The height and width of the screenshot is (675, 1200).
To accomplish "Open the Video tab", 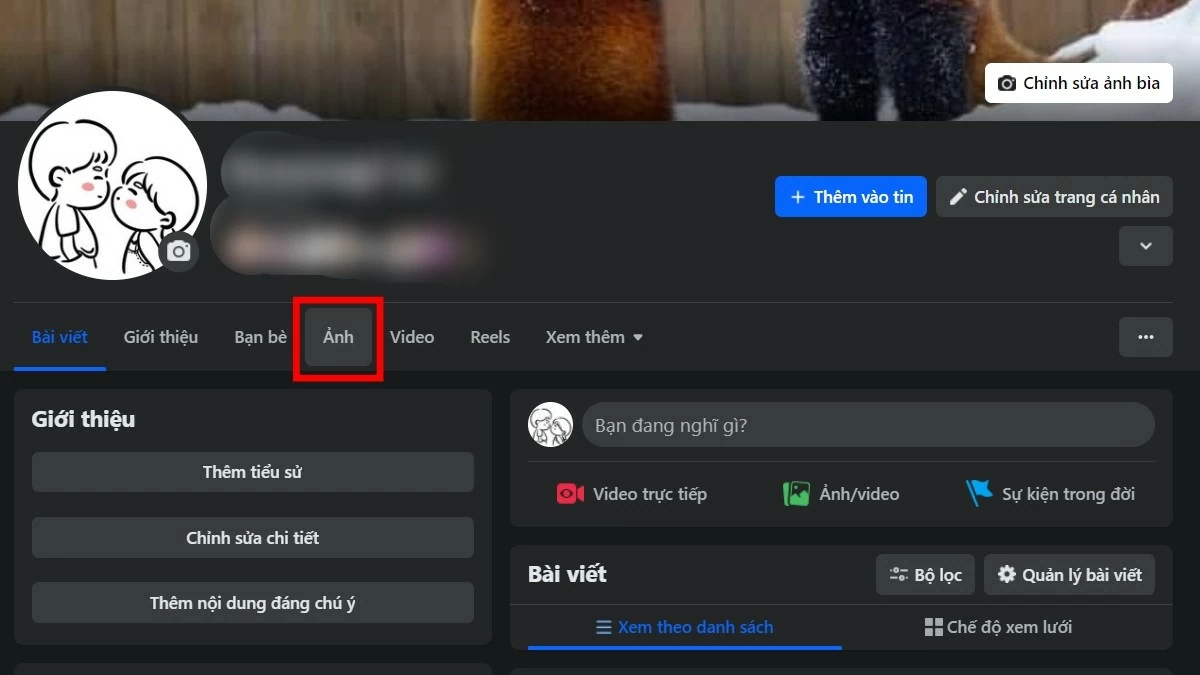I will click(412, 337).
